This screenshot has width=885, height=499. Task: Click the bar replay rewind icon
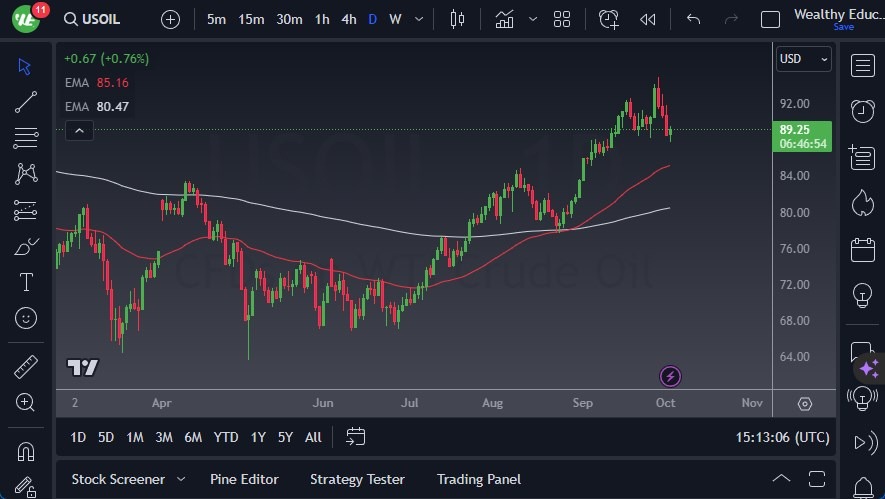pyautogui.click(x=648, y=19)
